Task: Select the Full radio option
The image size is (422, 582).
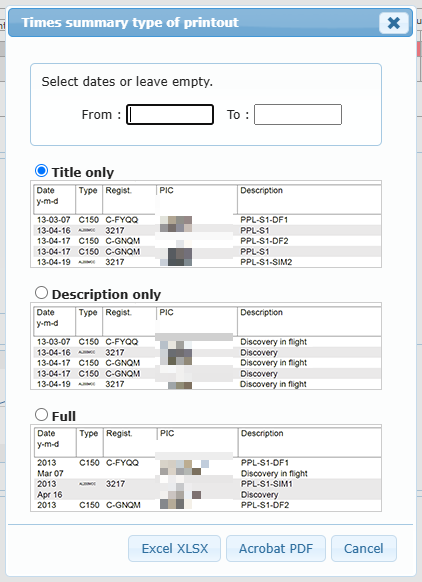Action: tap(41, 414)
